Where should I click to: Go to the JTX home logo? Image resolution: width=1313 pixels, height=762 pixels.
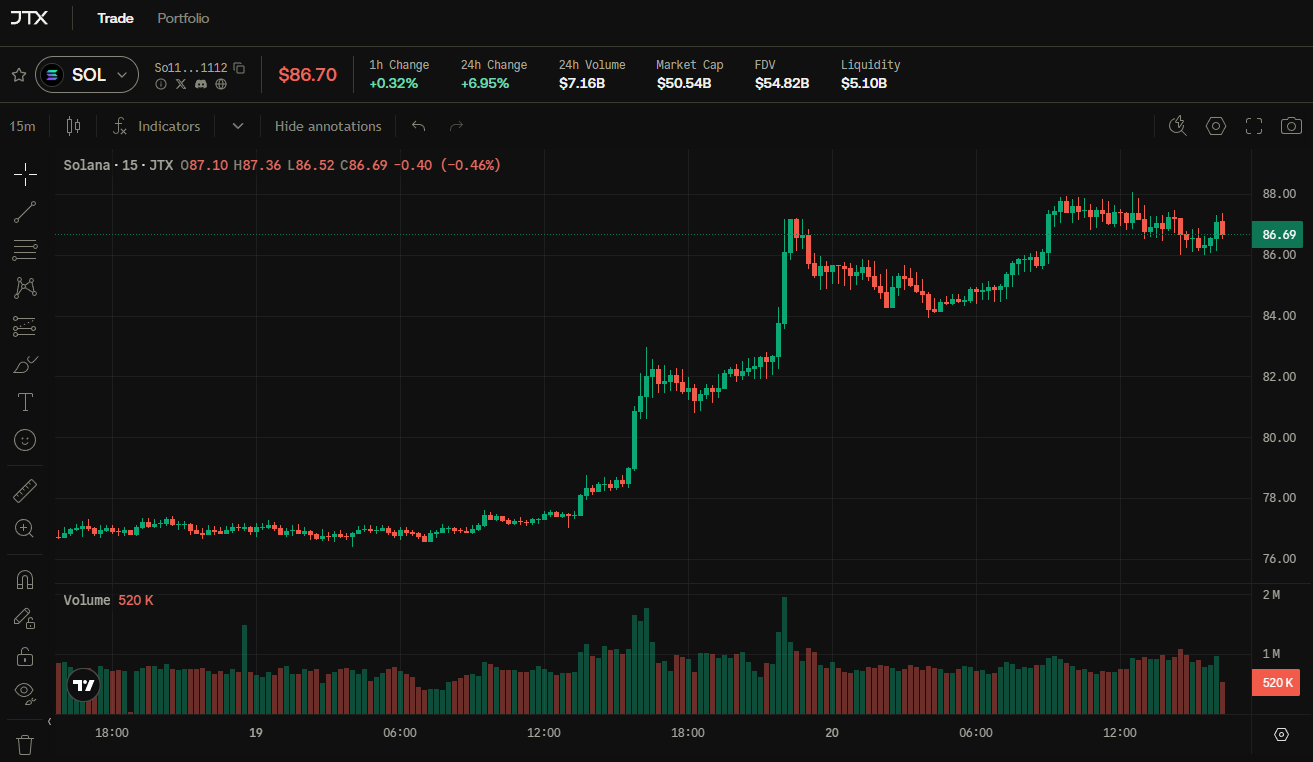pyautogui.click(x=29, y=18)
